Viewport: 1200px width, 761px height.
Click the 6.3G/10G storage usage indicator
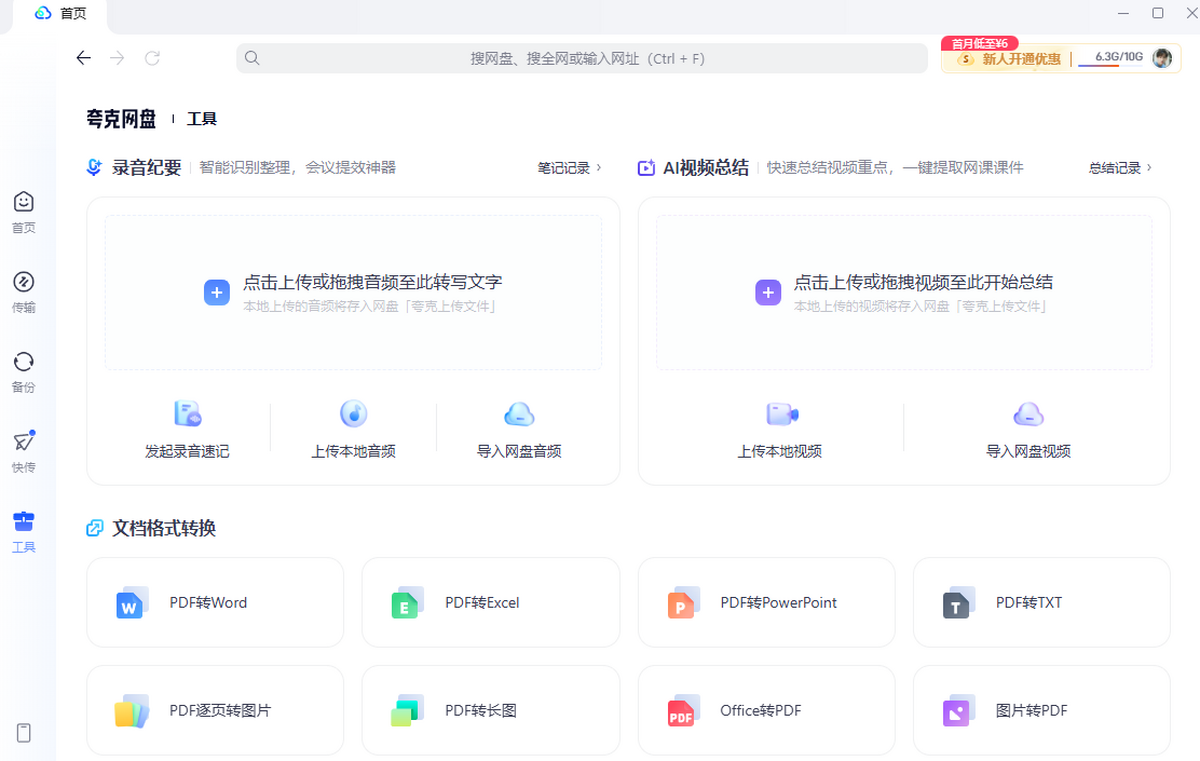pyautogui.click(x=1118, y=57)
